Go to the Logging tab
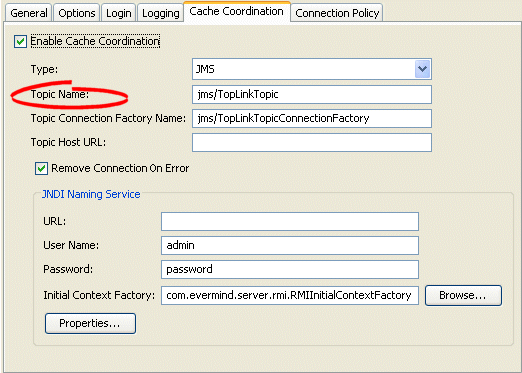 160,13
